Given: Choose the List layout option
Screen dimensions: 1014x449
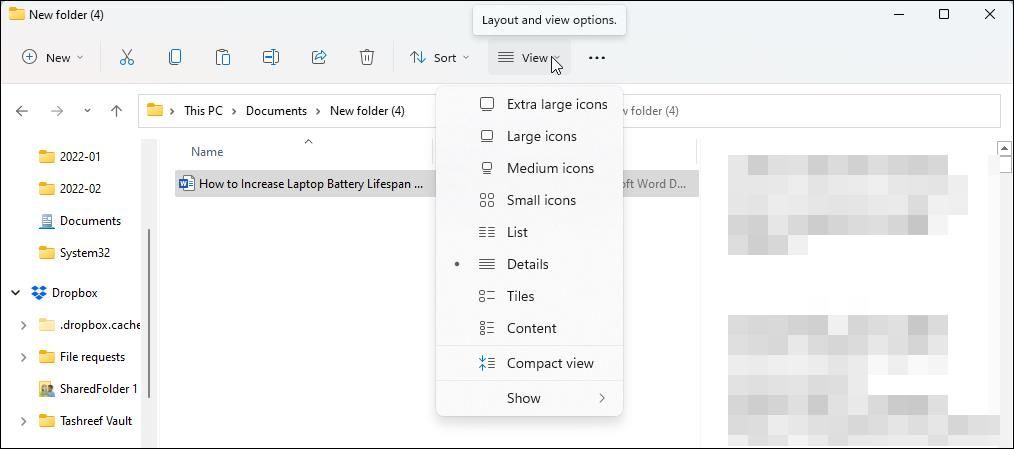Looking at the screenshot, I should pyautogui.click(x=517, y=232).
